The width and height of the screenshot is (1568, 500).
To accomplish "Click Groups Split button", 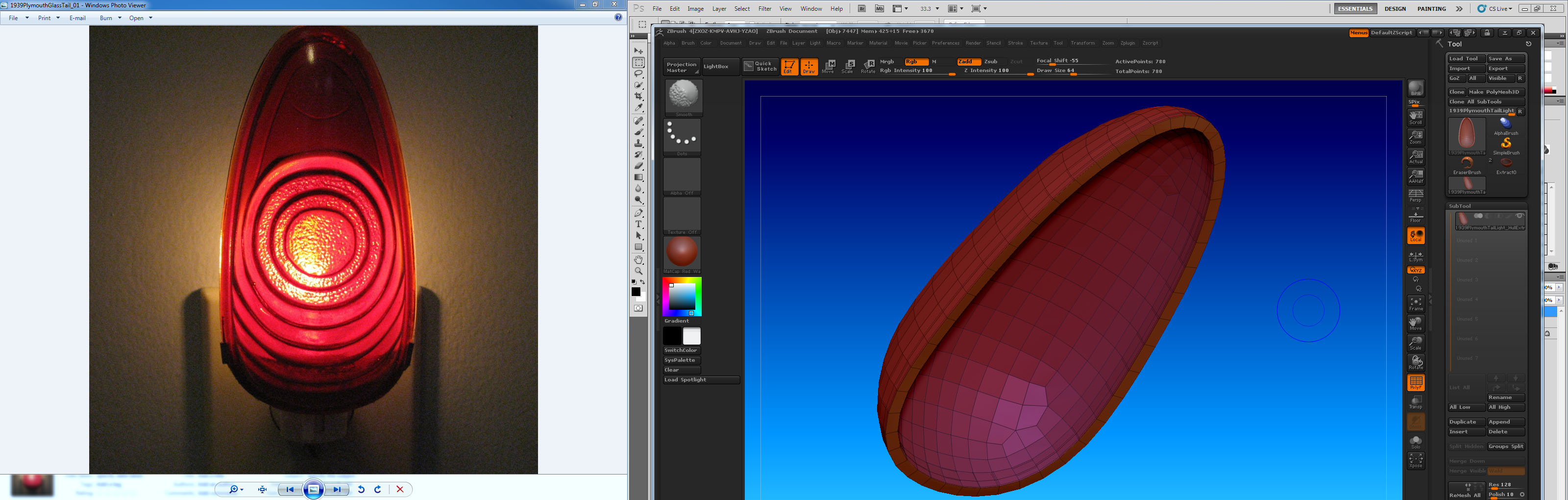I will tap(1506, 447).
